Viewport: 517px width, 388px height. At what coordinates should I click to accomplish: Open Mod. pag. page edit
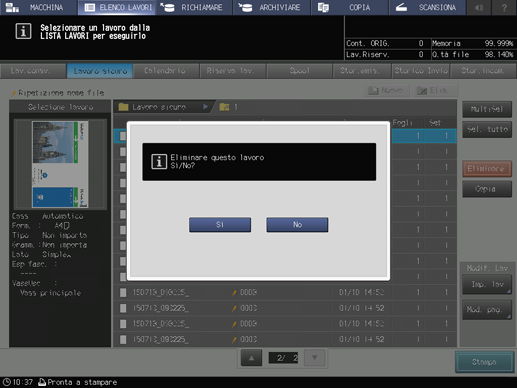(487, 310)
